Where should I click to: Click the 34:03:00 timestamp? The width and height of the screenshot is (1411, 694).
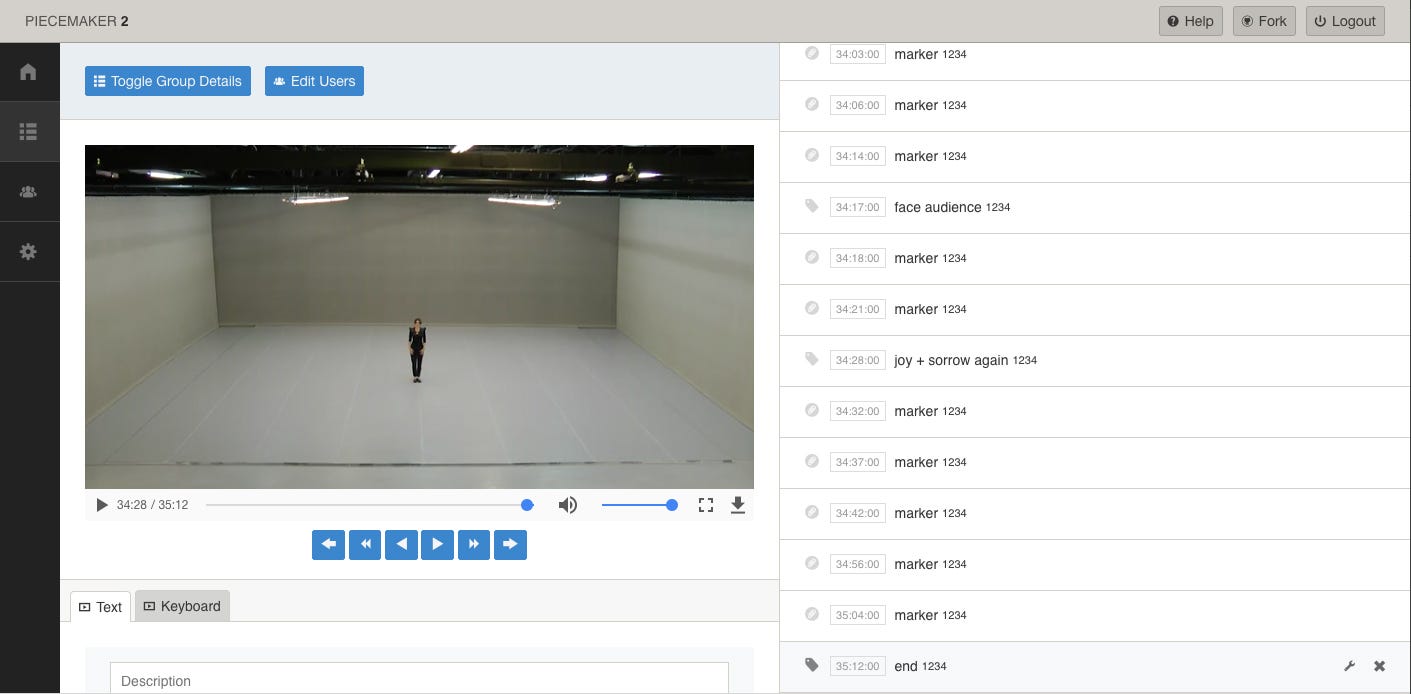coord(858,54)
